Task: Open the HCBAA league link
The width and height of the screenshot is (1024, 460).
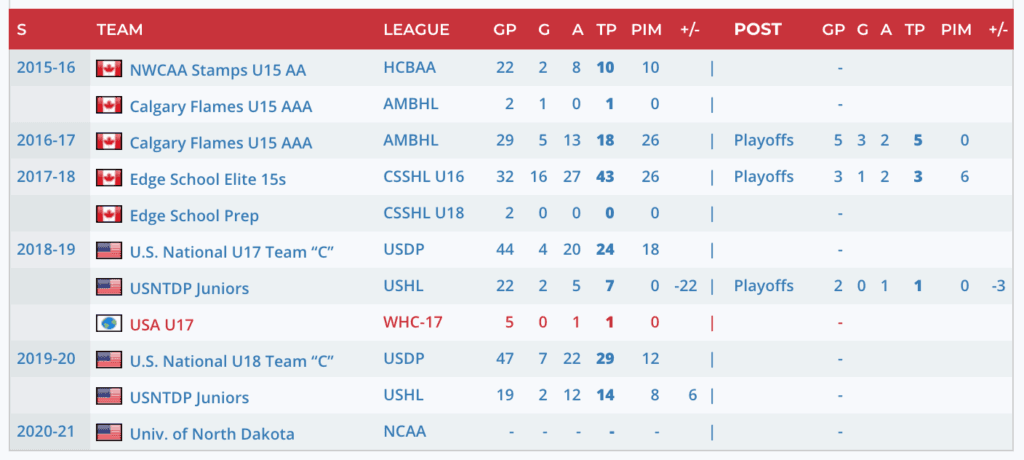Action: (x=410, y=69)
